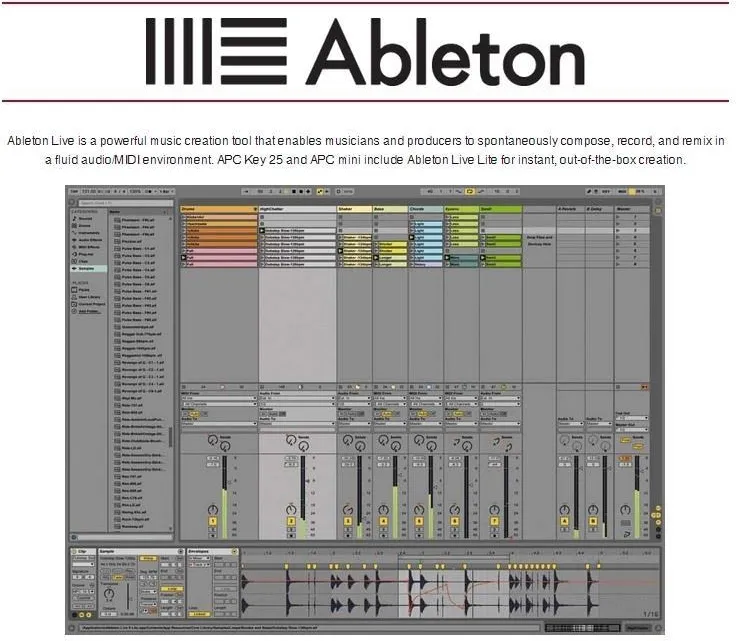Click the Drums track clip stop button
The height and width of the screenshot is (641, 736).
pos(184,387)
